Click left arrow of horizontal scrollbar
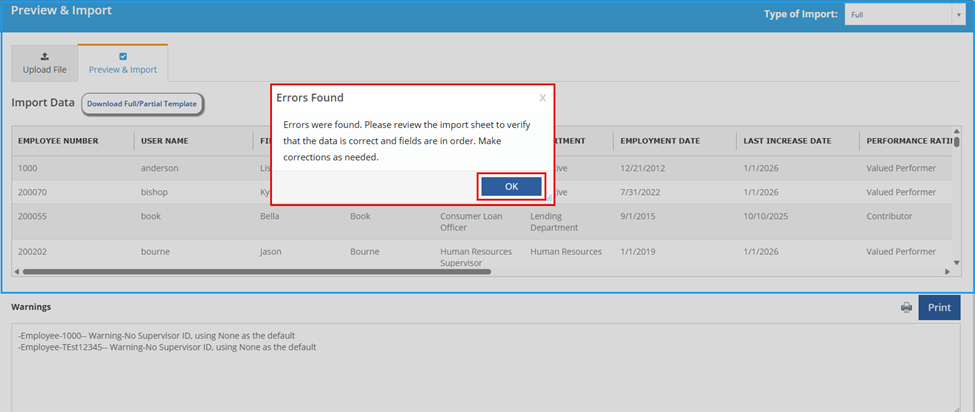This screenshot has height=412, width=975. point(17,272)
